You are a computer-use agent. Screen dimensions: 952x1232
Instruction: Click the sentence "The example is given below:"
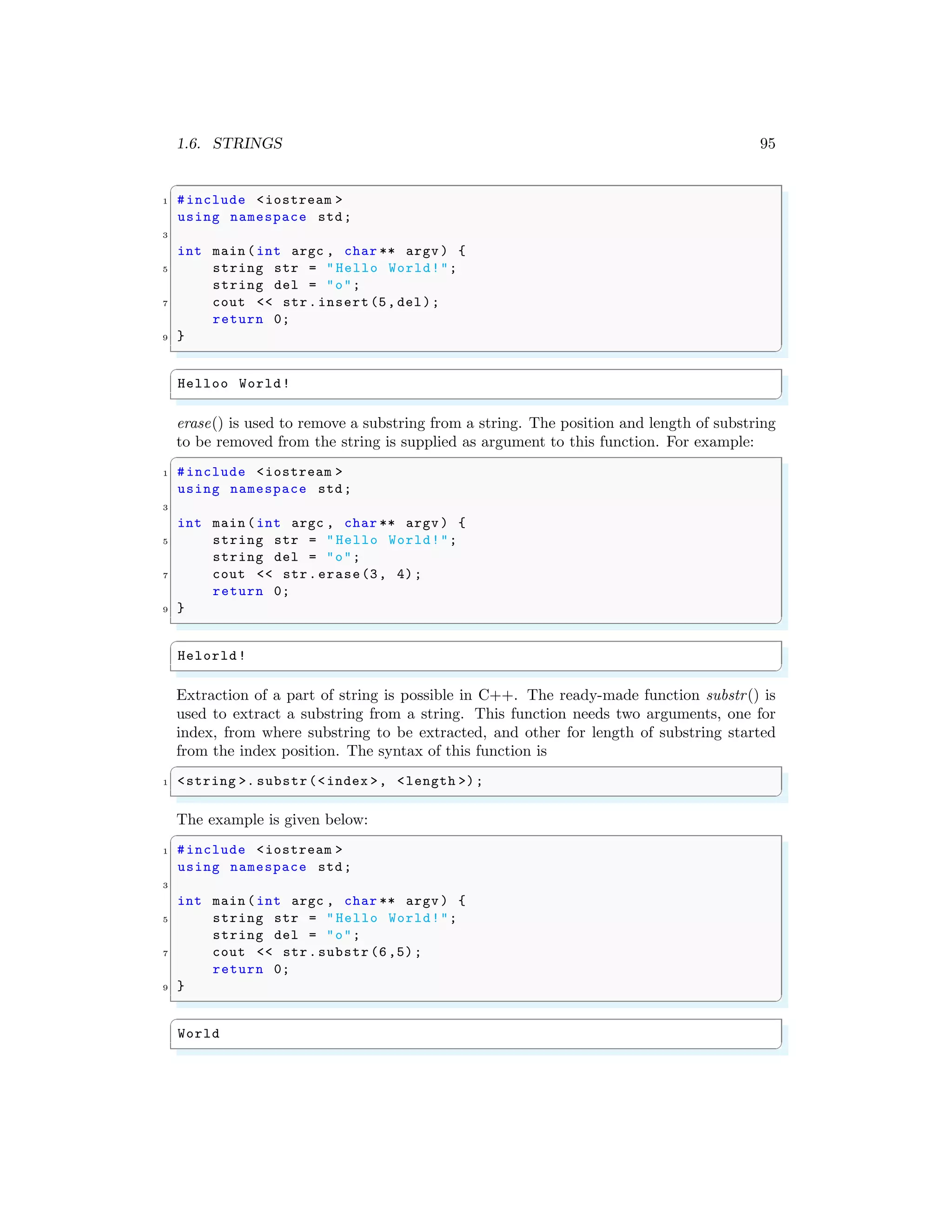point(272,820)
